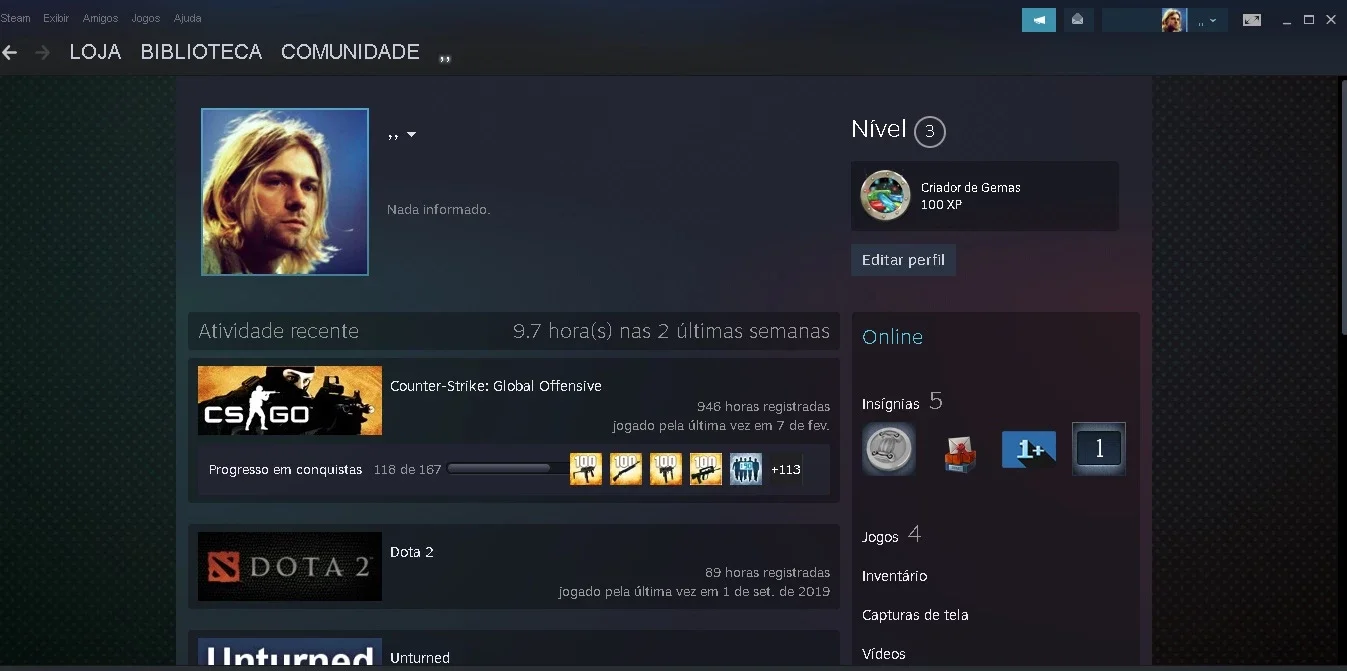Image resolution: width=1347 pixels, height=671 pixels.
Task: Open the Unturned title link
Action: 420,658
